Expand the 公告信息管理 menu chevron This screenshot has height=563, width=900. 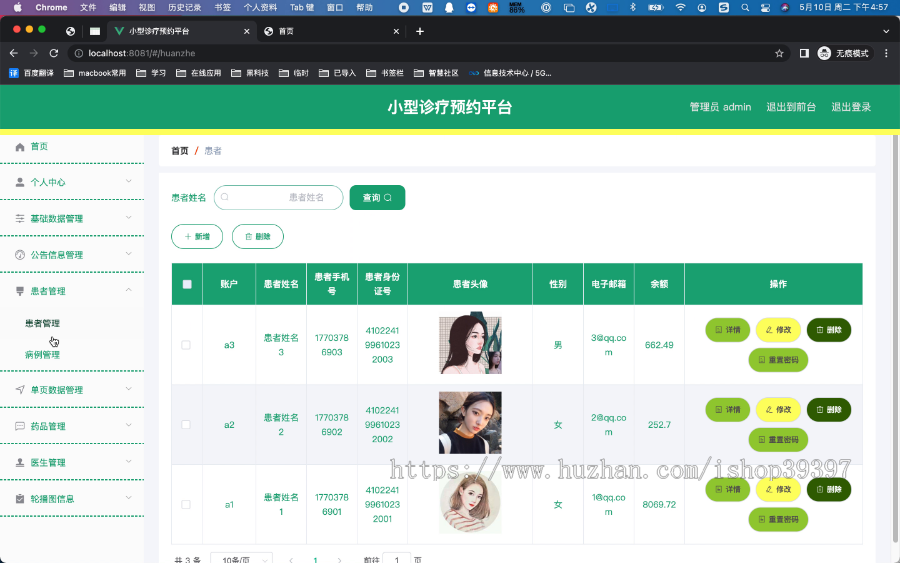click(129, 254)
